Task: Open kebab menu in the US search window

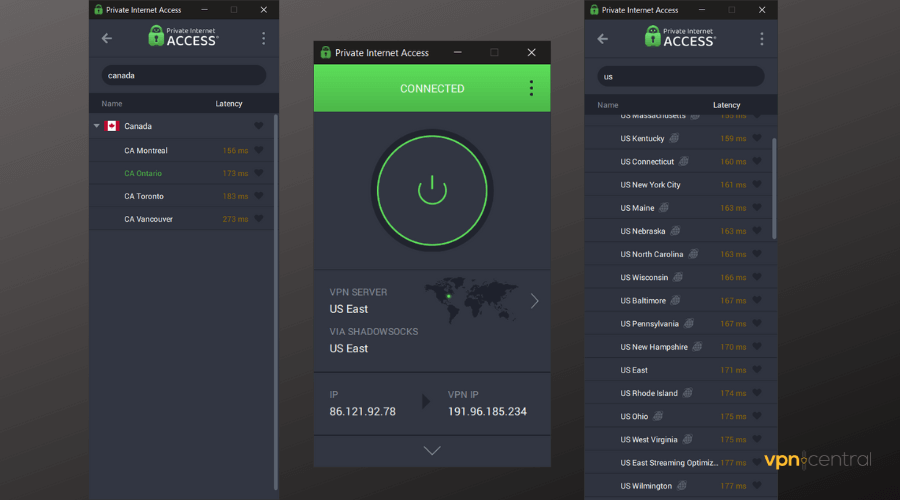Action: coord(760,39)
